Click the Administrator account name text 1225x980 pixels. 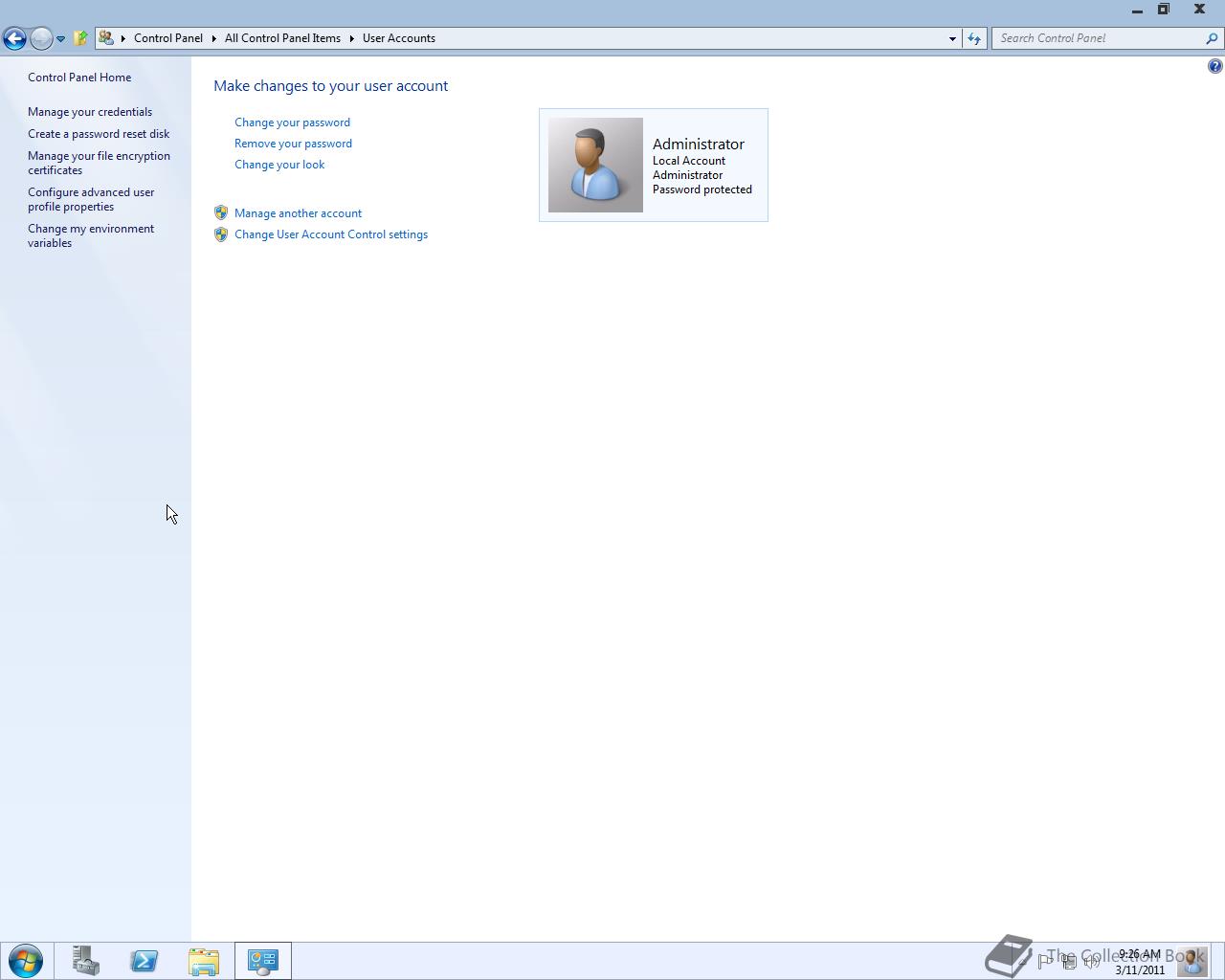[x=699, y=144]
